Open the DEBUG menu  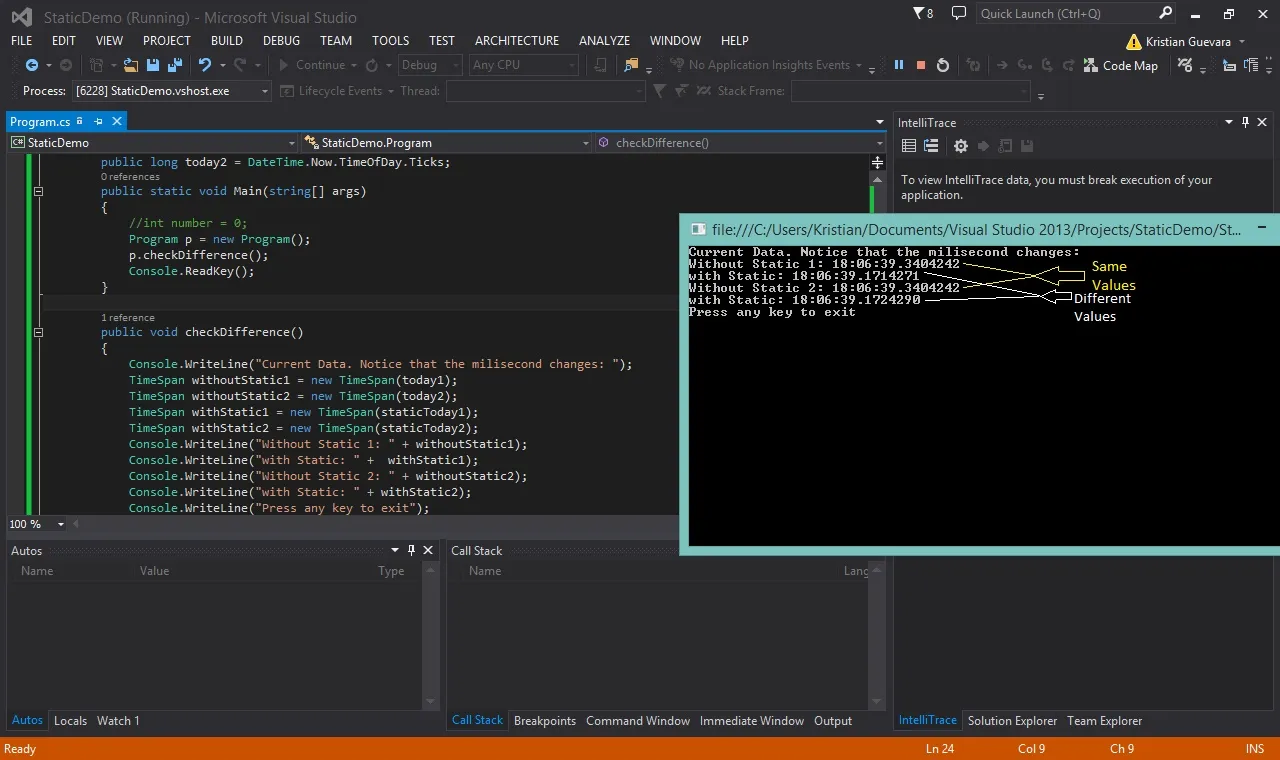point(281,41)
